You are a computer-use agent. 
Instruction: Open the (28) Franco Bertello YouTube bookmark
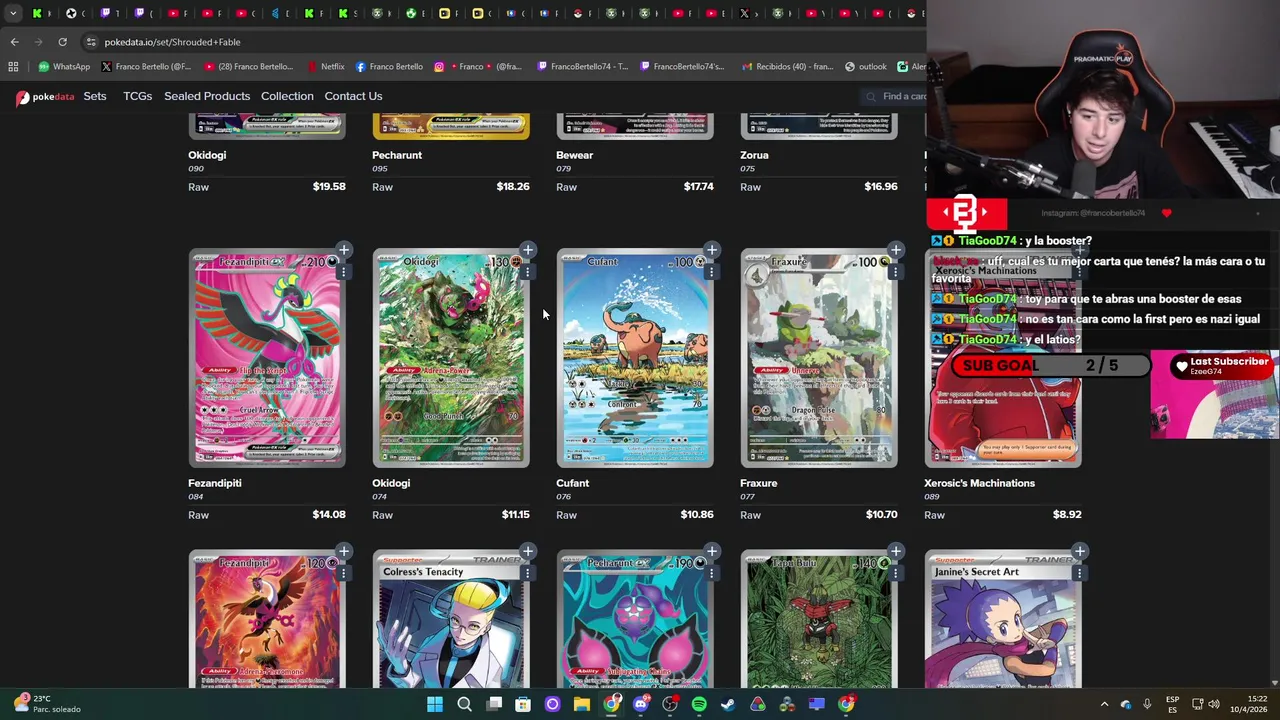coord(248,67)
